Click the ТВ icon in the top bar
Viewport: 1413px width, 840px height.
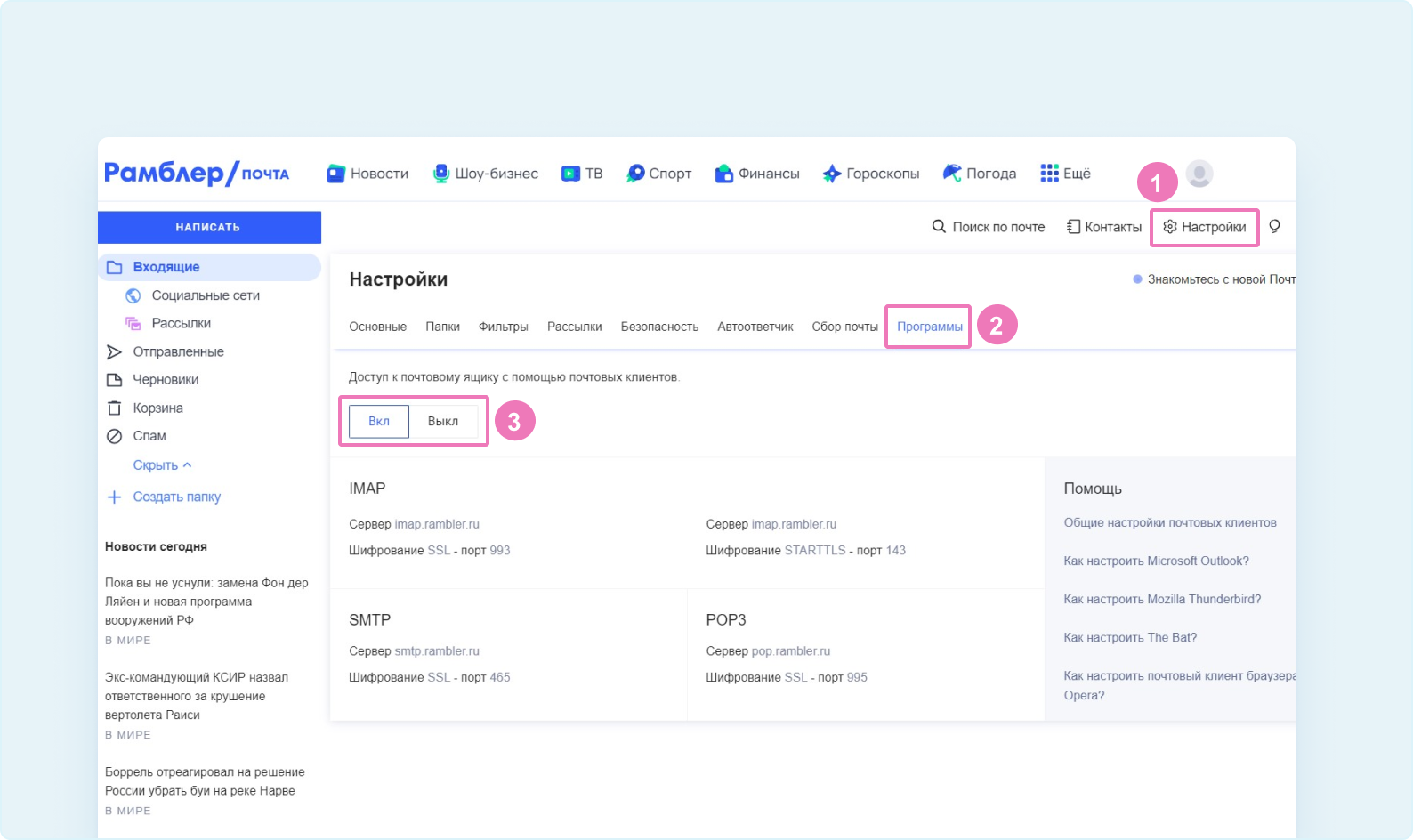point(570,174)
